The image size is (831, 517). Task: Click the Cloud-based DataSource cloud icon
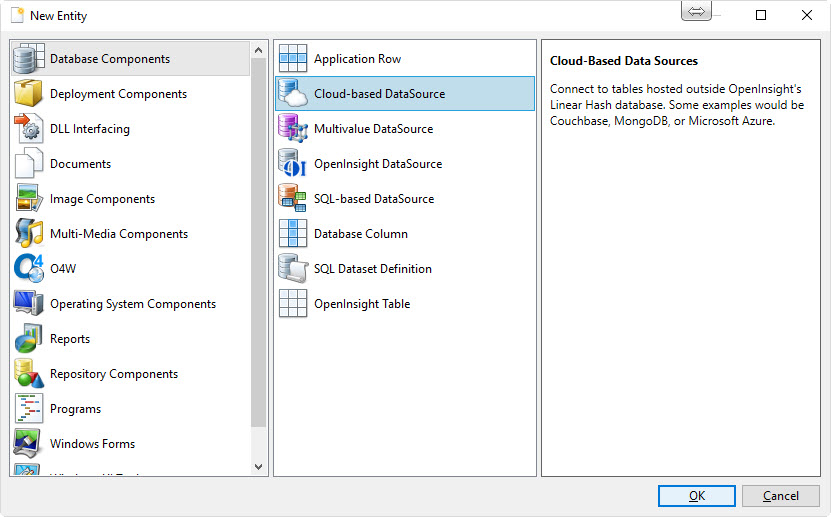(293, 93)
